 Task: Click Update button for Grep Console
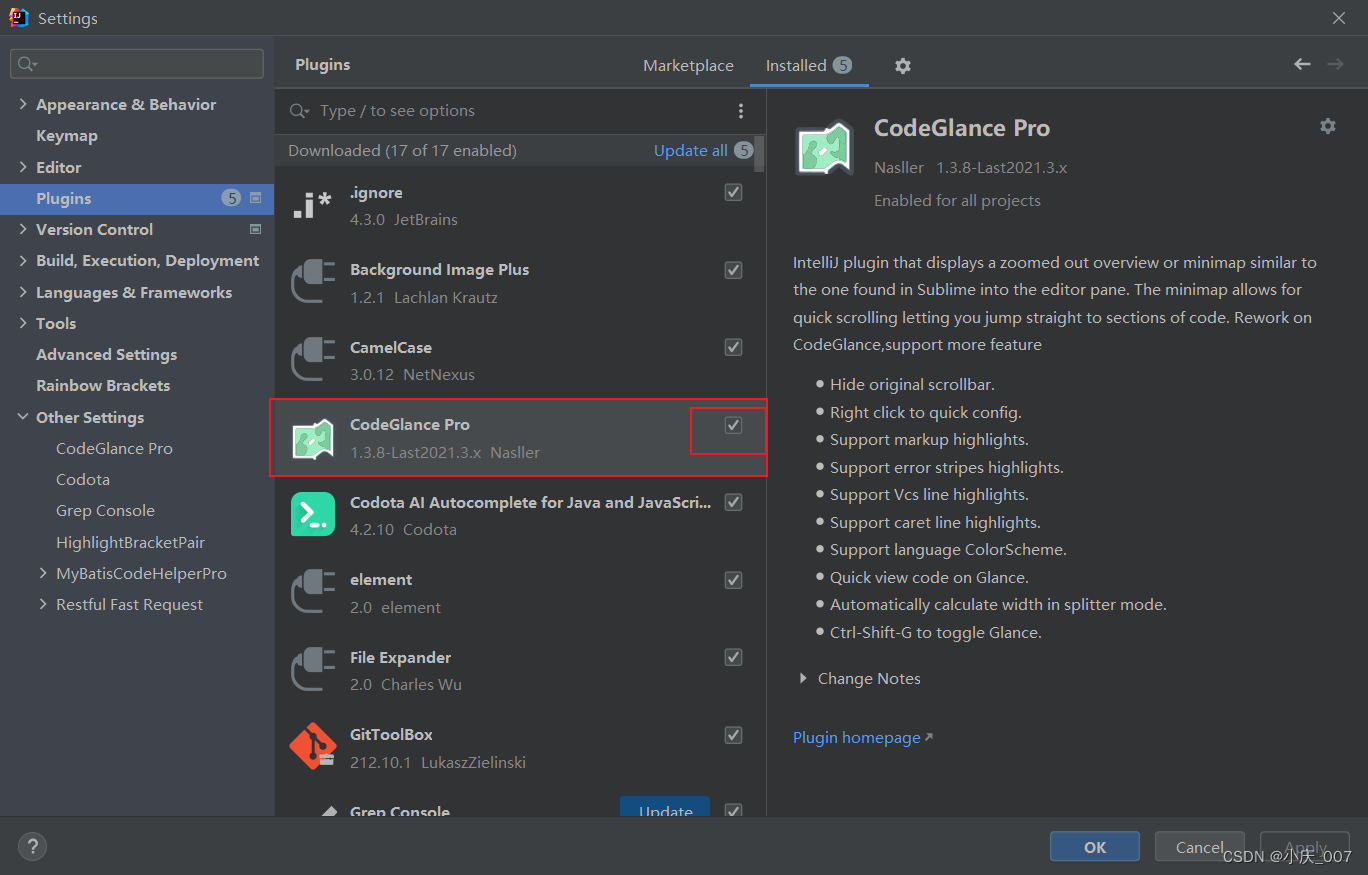665,808
